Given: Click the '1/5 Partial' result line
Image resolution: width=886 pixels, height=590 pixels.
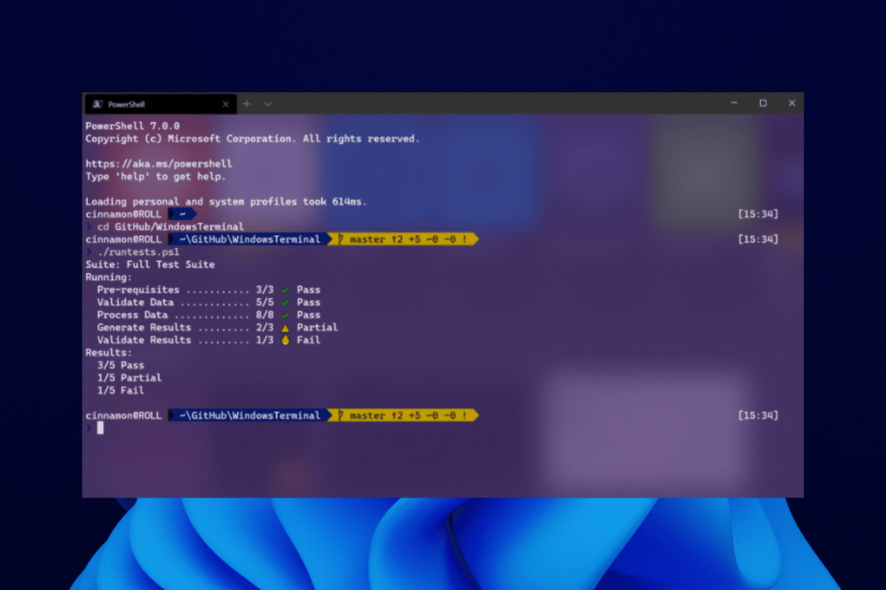Looking at the screenshot, I should tap(129, 378).
